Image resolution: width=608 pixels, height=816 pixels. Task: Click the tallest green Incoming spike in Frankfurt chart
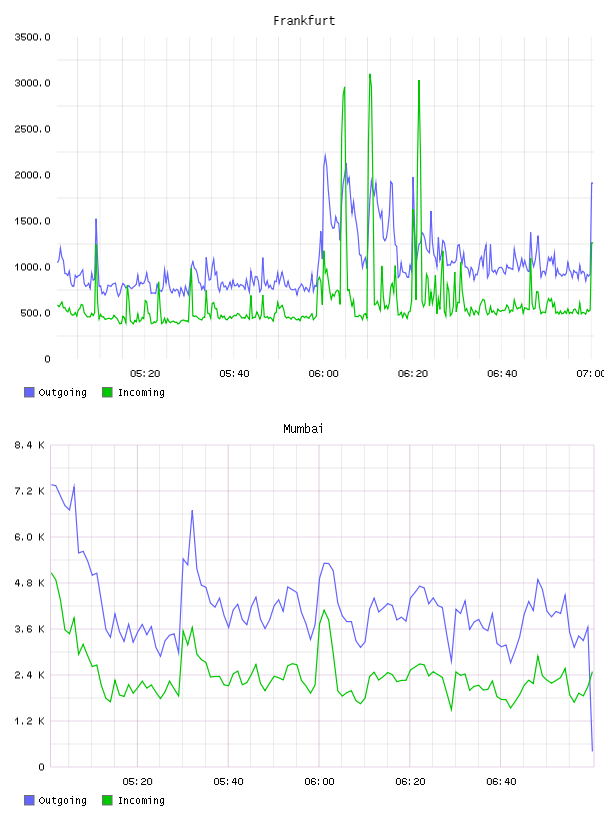(x=370, y=75)
